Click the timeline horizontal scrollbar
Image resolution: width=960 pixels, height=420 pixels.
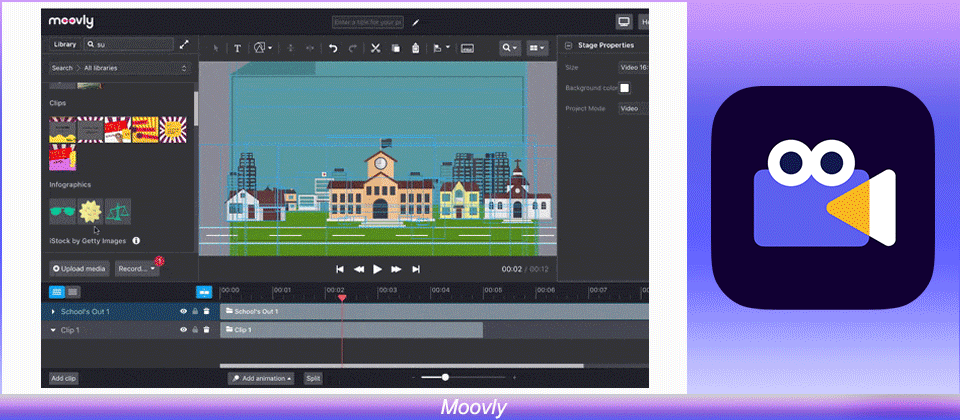click(402, 366)
